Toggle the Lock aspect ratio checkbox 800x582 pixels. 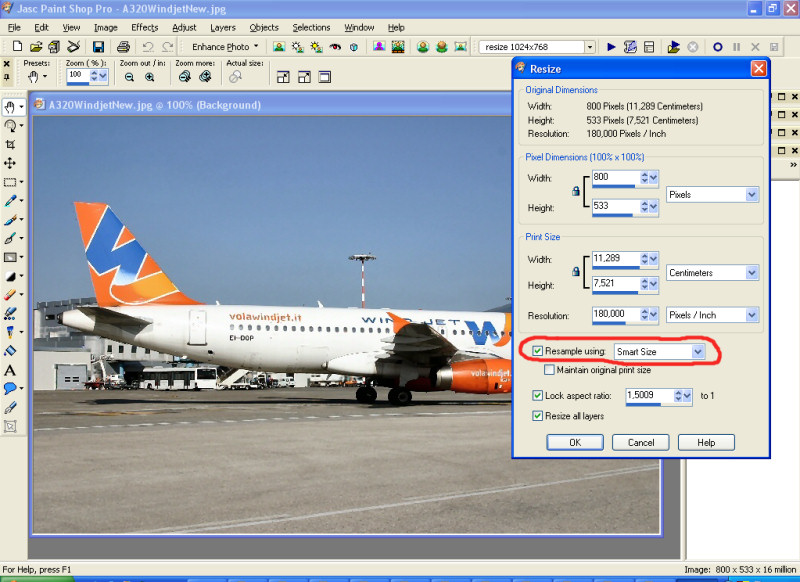537,395
